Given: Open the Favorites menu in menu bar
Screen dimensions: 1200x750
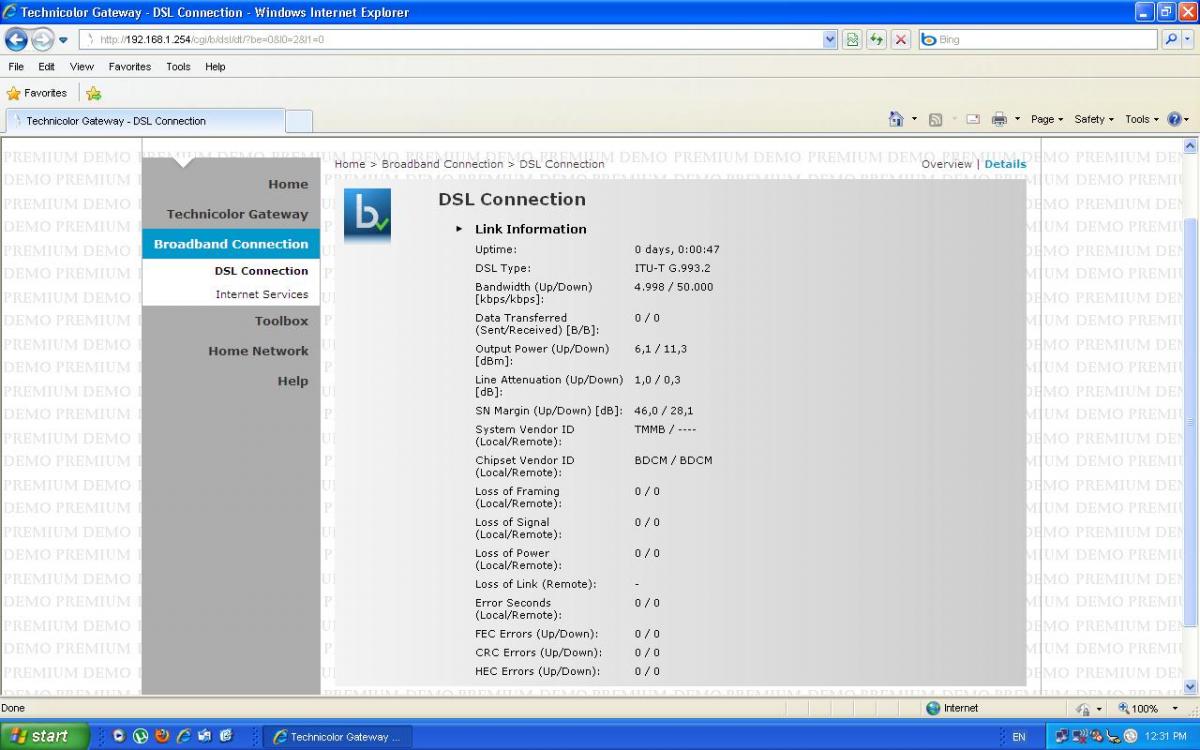Looking at the screenshot, I should coord(130,67).
